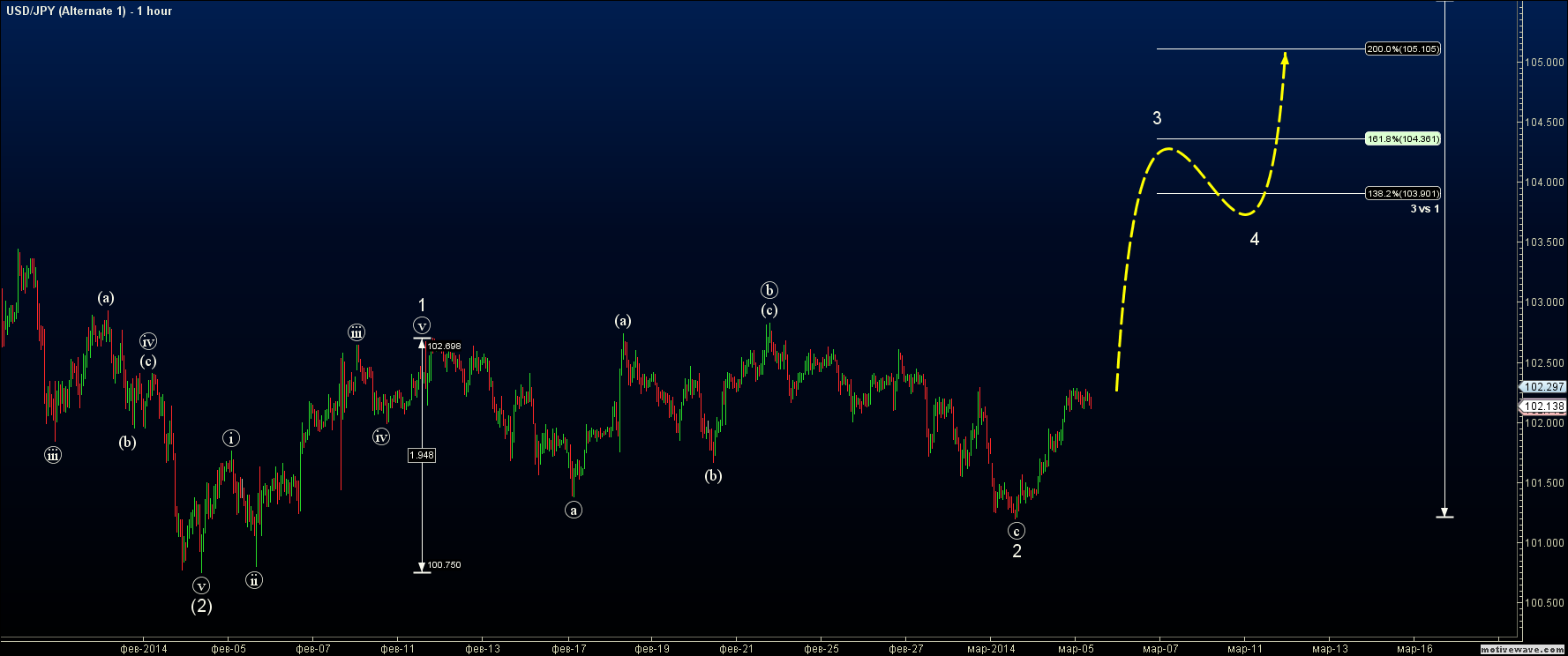Click the 100.500 price axis label

pyautogui.click(x=1545, y=603)
